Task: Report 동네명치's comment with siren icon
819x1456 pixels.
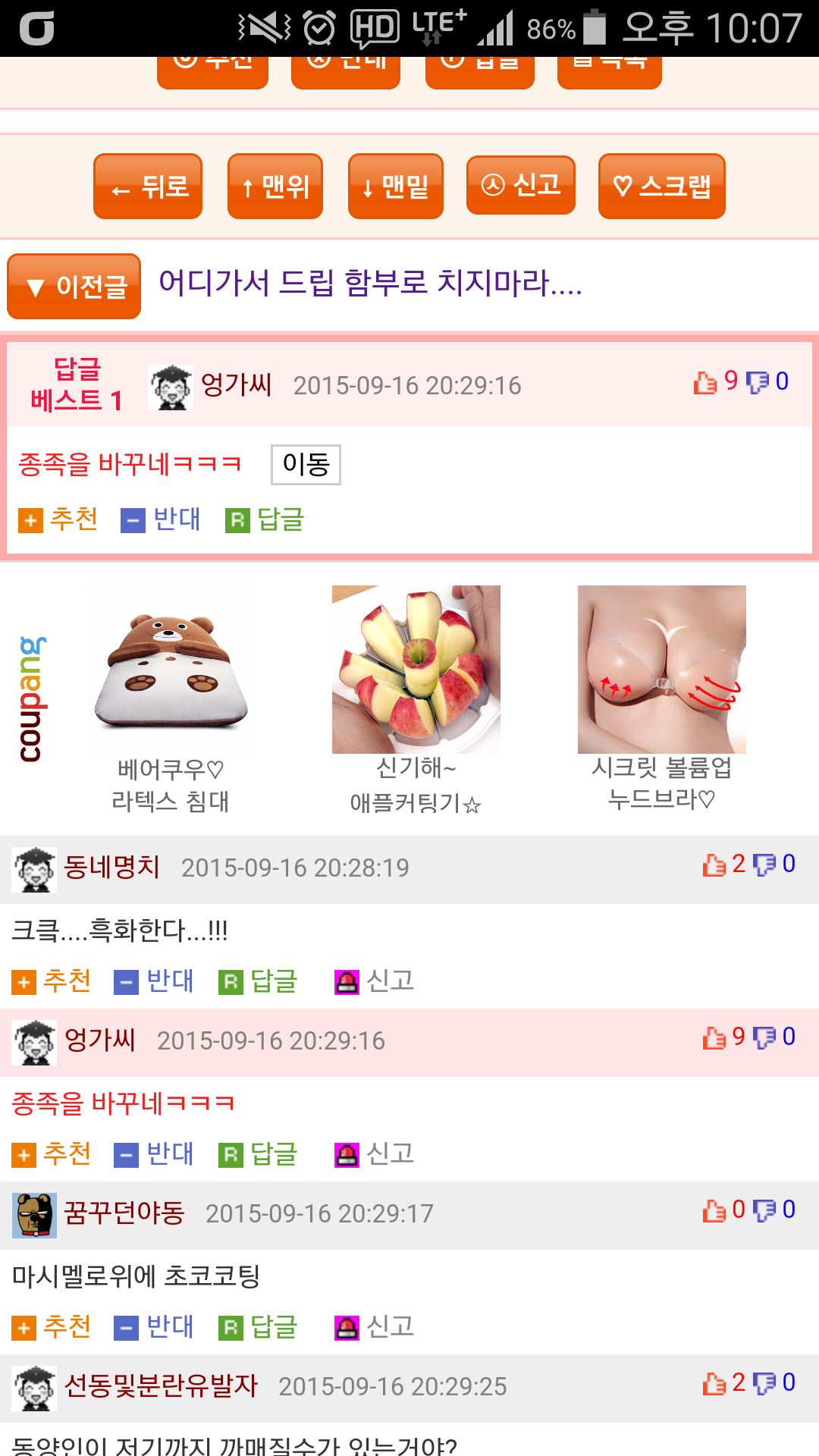Action: [347, 982]
